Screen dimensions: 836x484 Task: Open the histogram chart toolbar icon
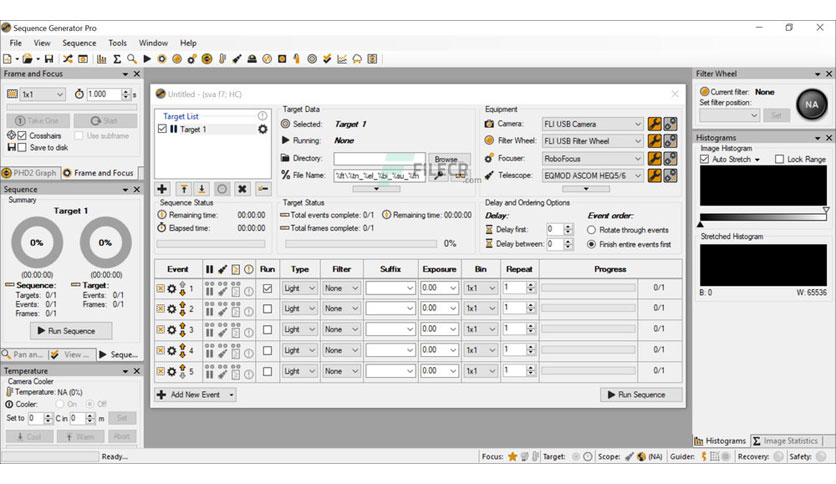101,59
